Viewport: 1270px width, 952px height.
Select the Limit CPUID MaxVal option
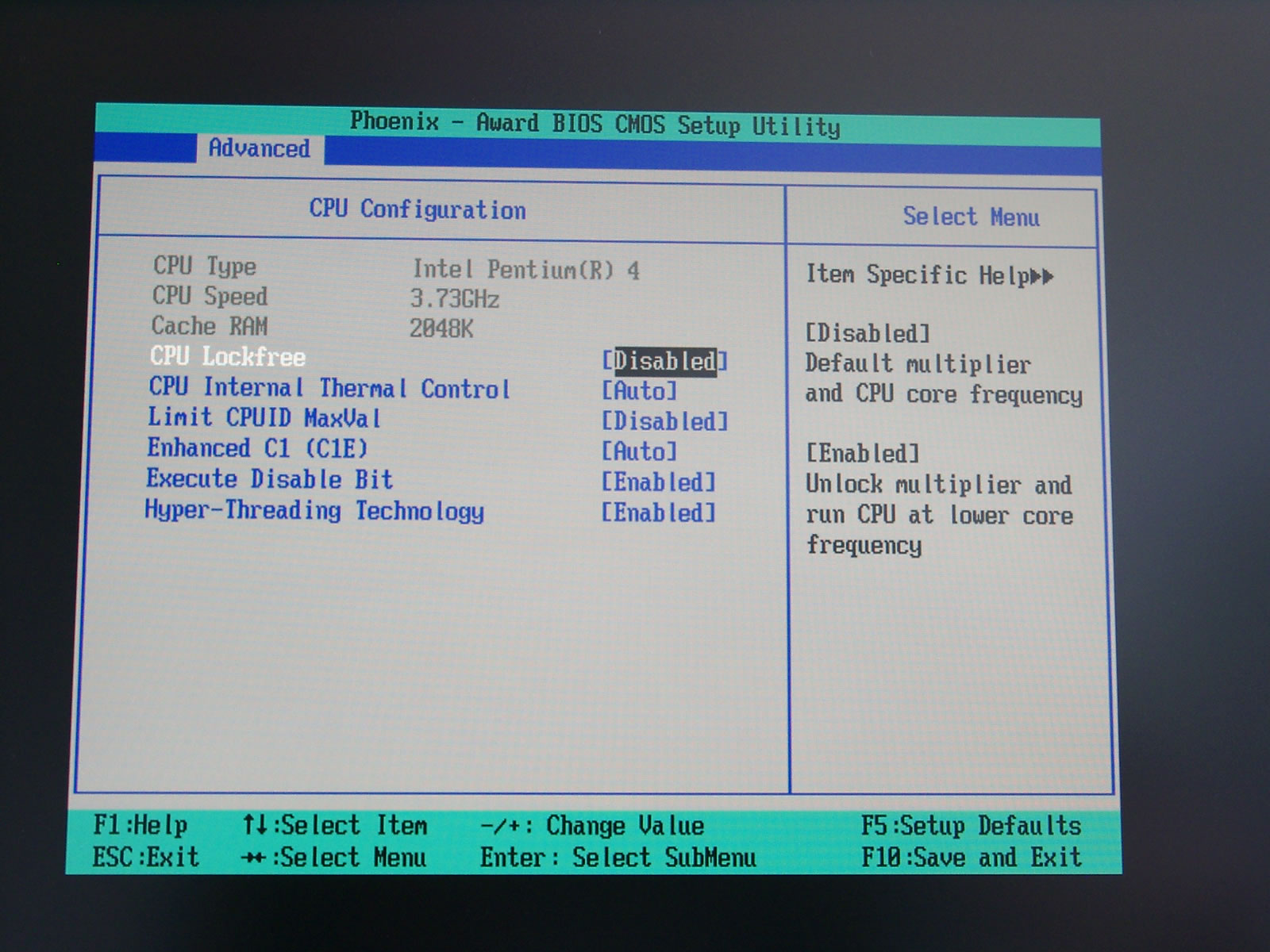[x=264, y=417]
